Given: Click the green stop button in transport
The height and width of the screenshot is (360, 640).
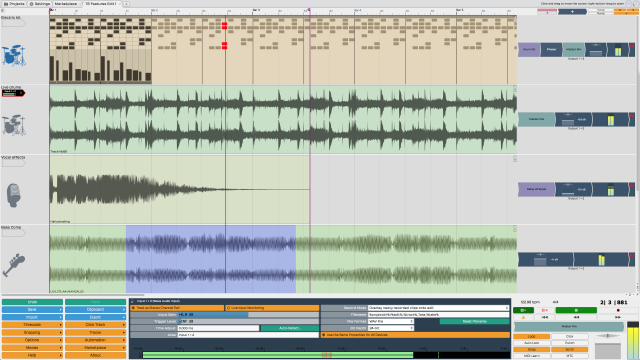Looking at the screenshot, I should pyautogui.click(x=576, y=310).
